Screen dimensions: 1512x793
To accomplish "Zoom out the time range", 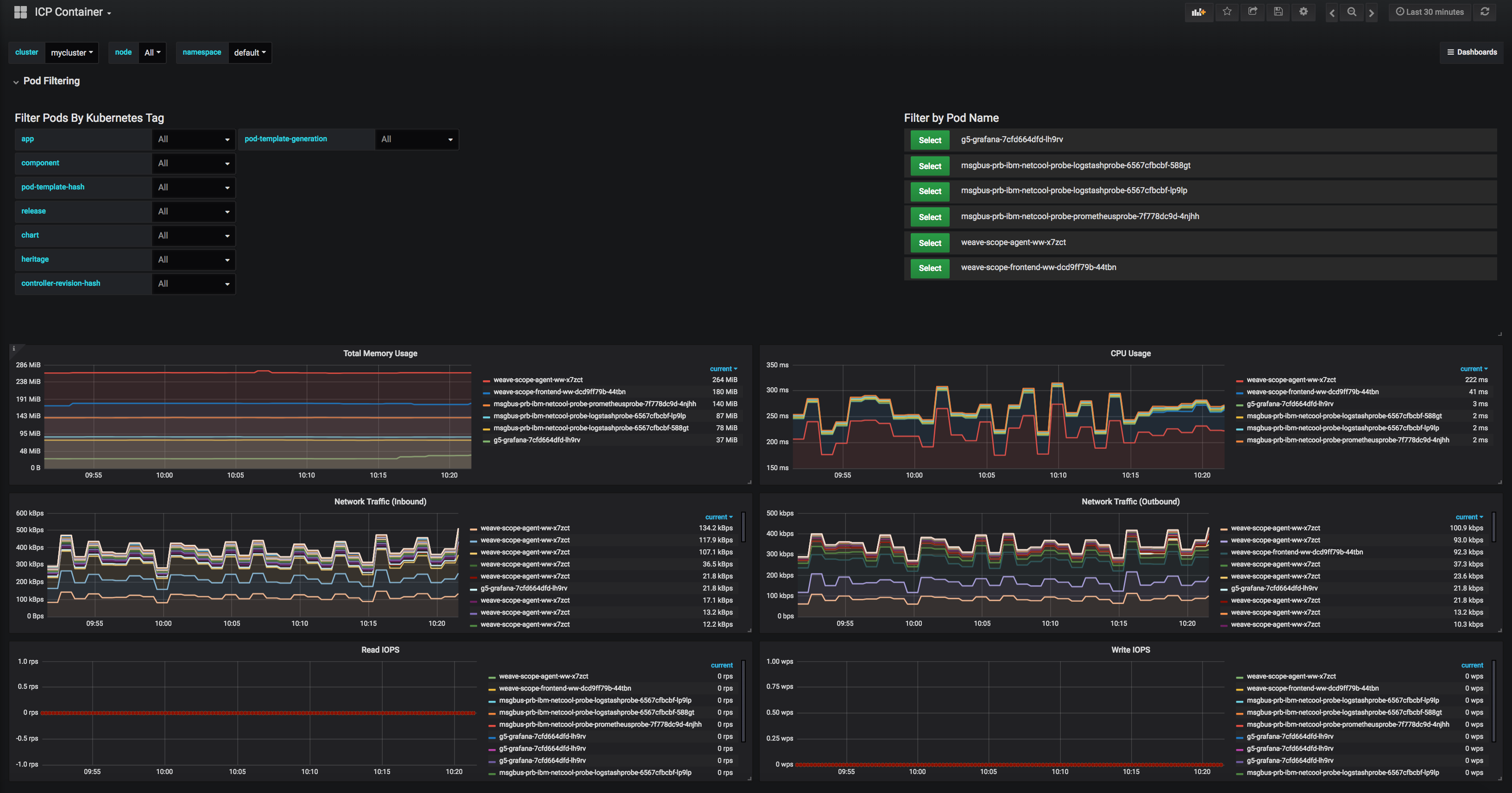I will click(x=1351, y=12).
